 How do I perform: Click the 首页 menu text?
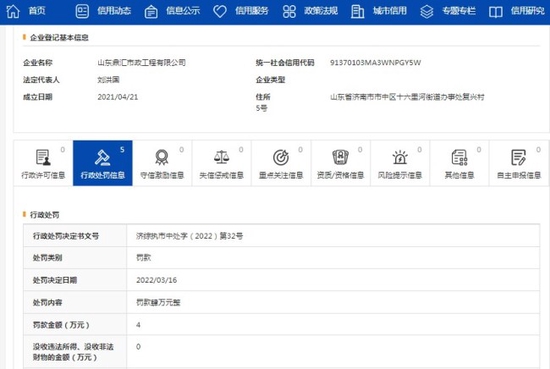pos(37,11)
